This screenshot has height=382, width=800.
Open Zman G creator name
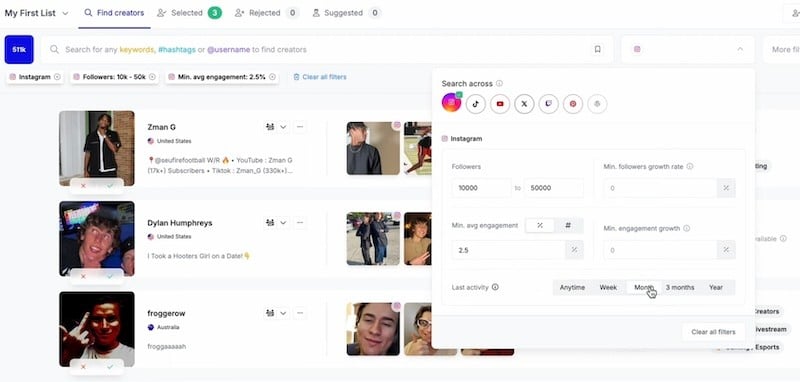click(162, 127)
